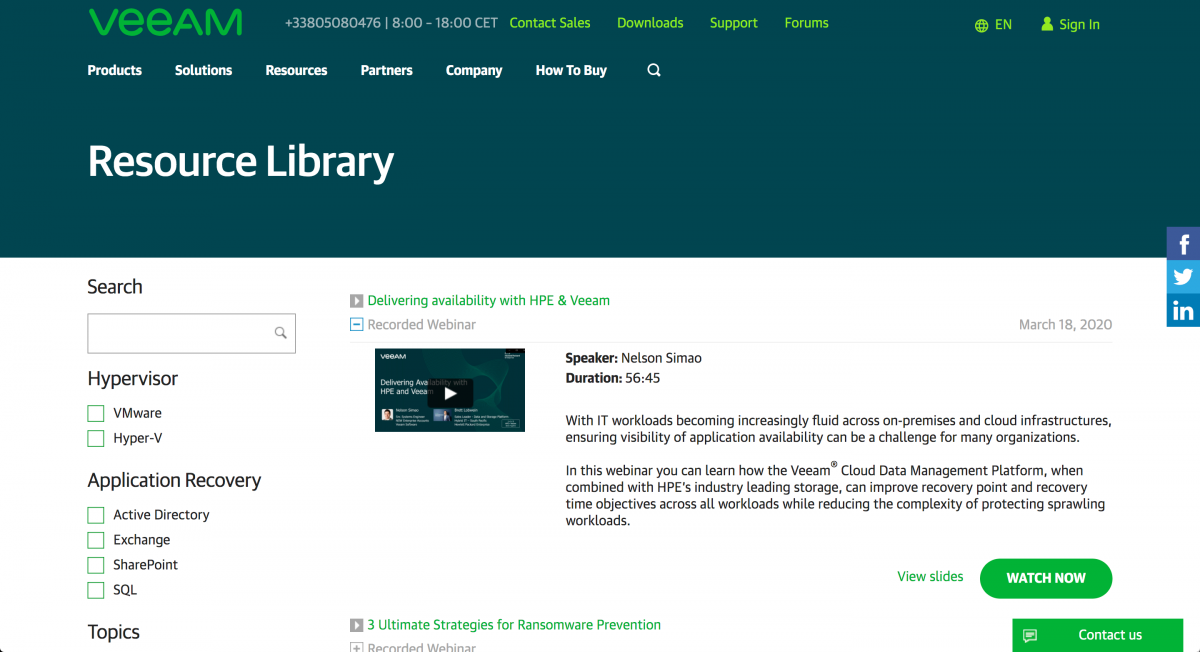Visit the Forums link

(807, 23)
